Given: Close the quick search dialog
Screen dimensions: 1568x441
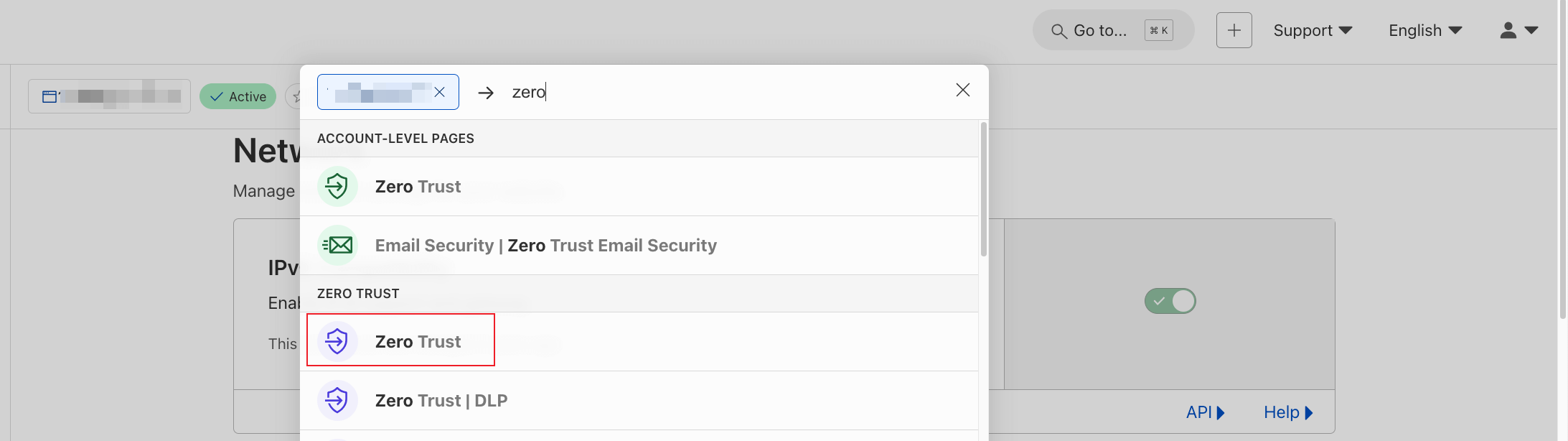Looking at the screenshot, I should tap(963, 90).
